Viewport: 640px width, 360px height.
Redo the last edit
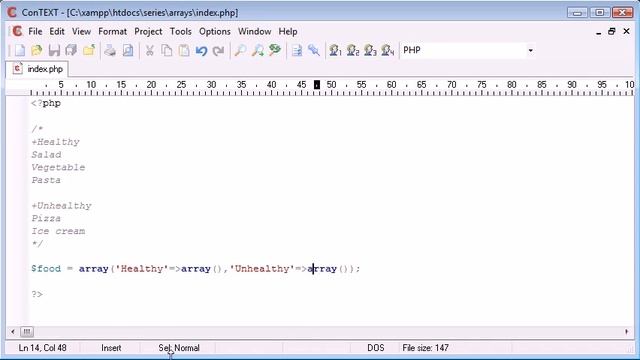tap(219, 51)
